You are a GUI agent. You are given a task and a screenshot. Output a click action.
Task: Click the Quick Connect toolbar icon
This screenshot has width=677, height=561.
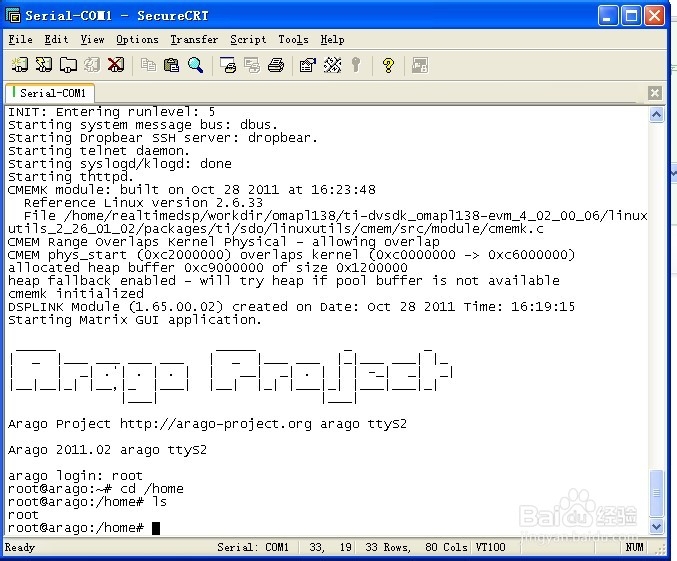(44, 65)
